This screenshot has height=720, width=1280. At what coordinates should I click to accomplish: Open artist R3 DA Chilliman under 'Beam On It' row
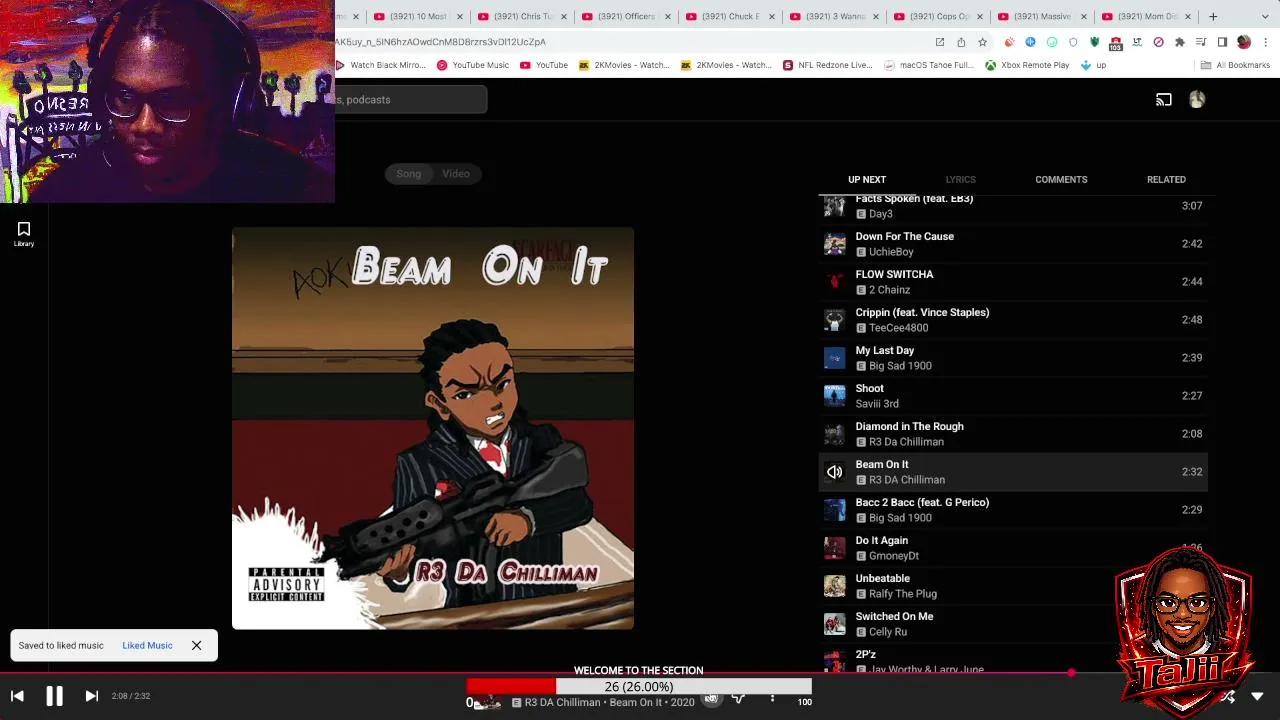pos(906,480)
